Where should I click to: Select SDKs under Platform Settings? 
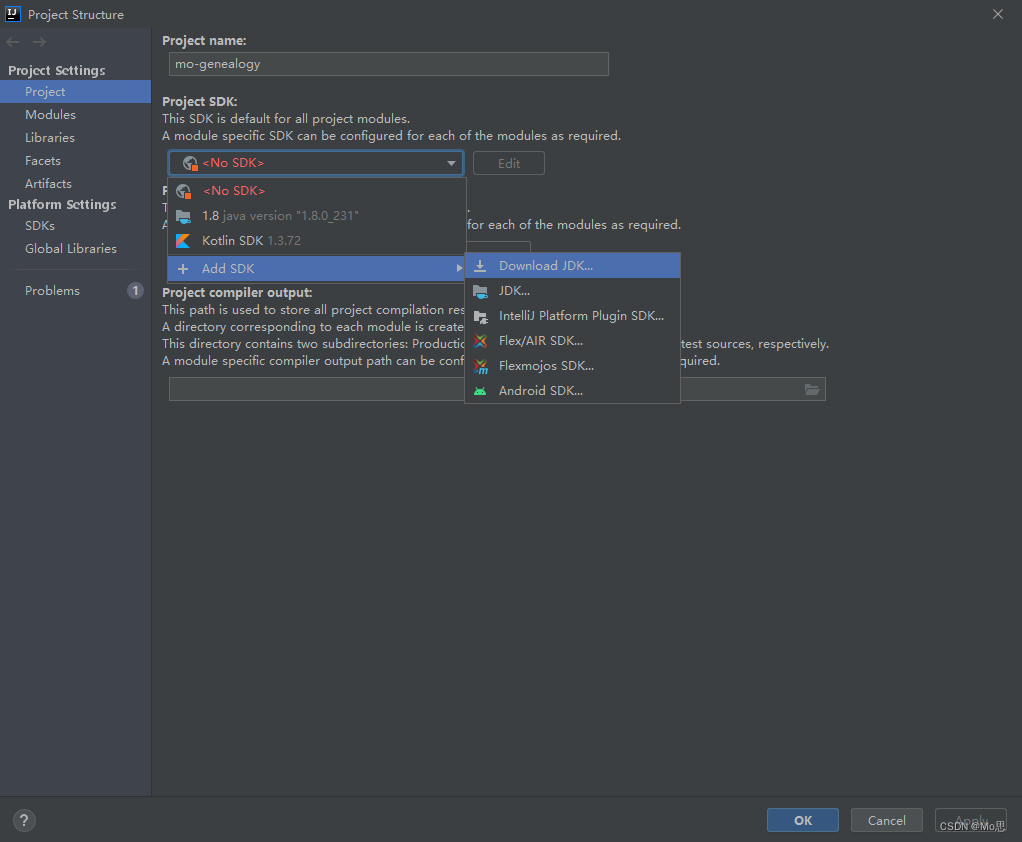[x=39, y=225]
